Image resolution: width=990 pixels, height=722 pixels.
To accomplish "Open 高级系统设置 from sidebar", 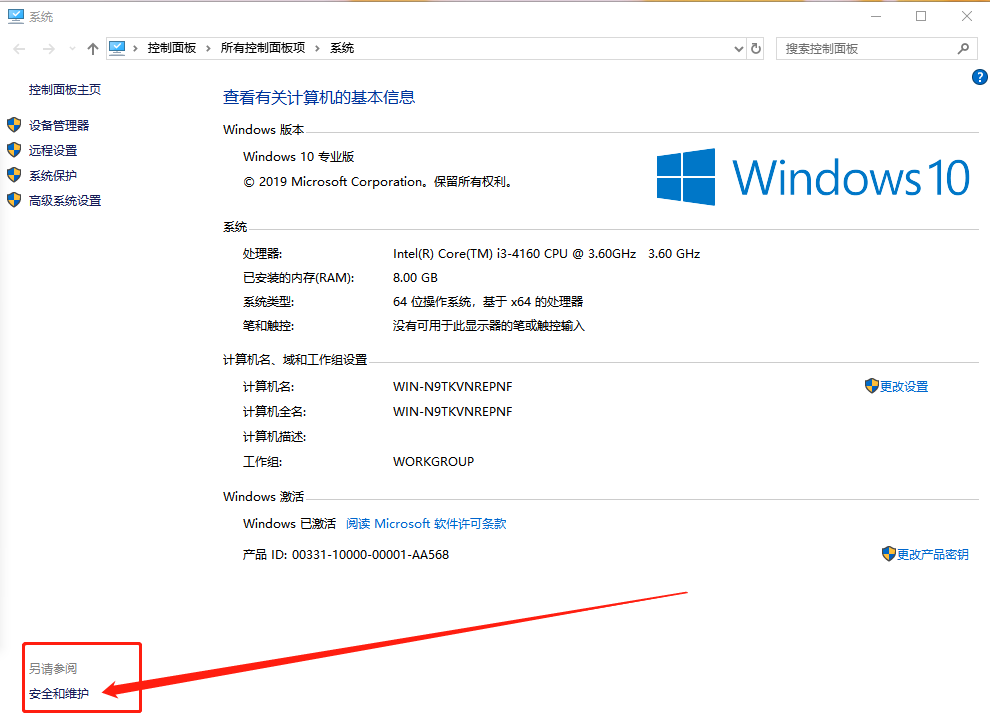I will click(65, 201).
